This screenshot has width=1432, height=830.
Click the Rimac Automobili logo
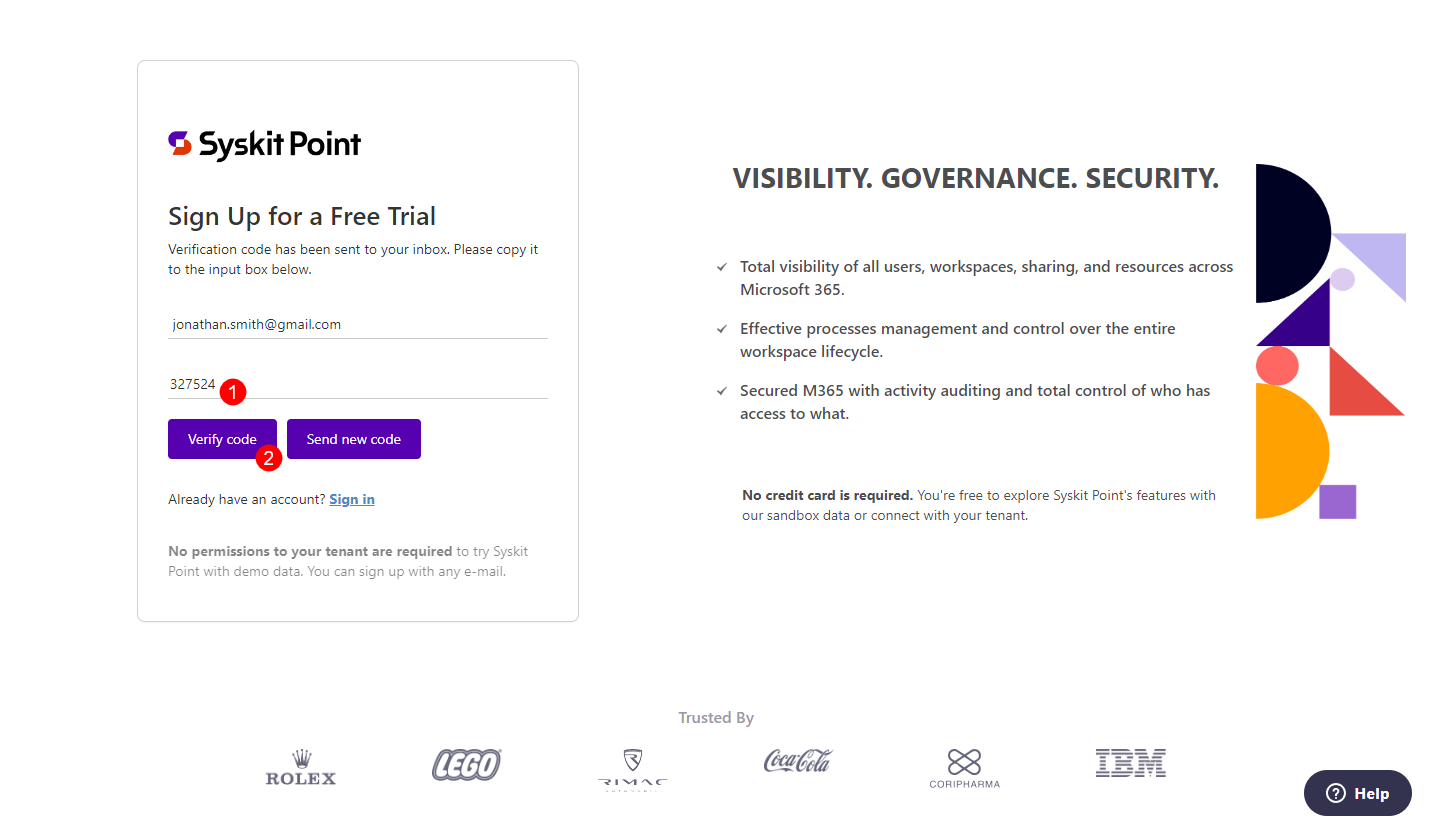(632, 766)
